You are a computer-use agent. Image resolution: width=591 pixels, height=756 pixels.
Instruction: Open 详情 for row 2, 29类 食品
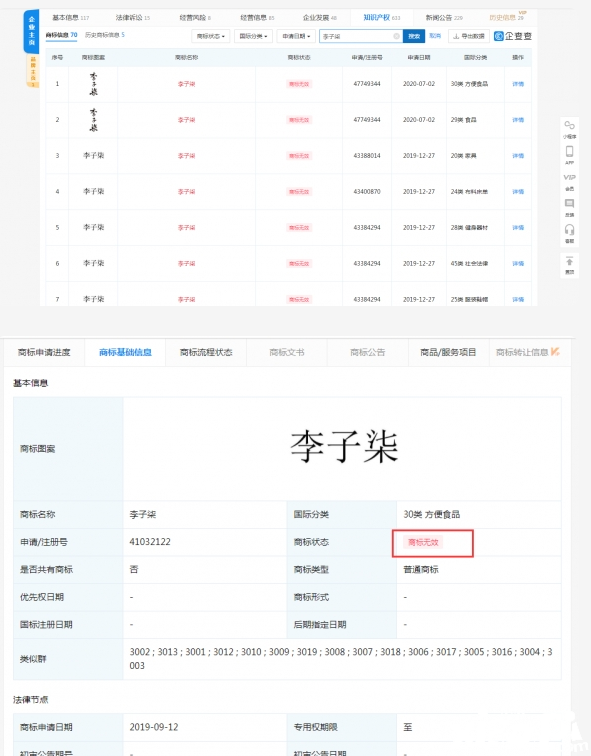coord(518,120)
